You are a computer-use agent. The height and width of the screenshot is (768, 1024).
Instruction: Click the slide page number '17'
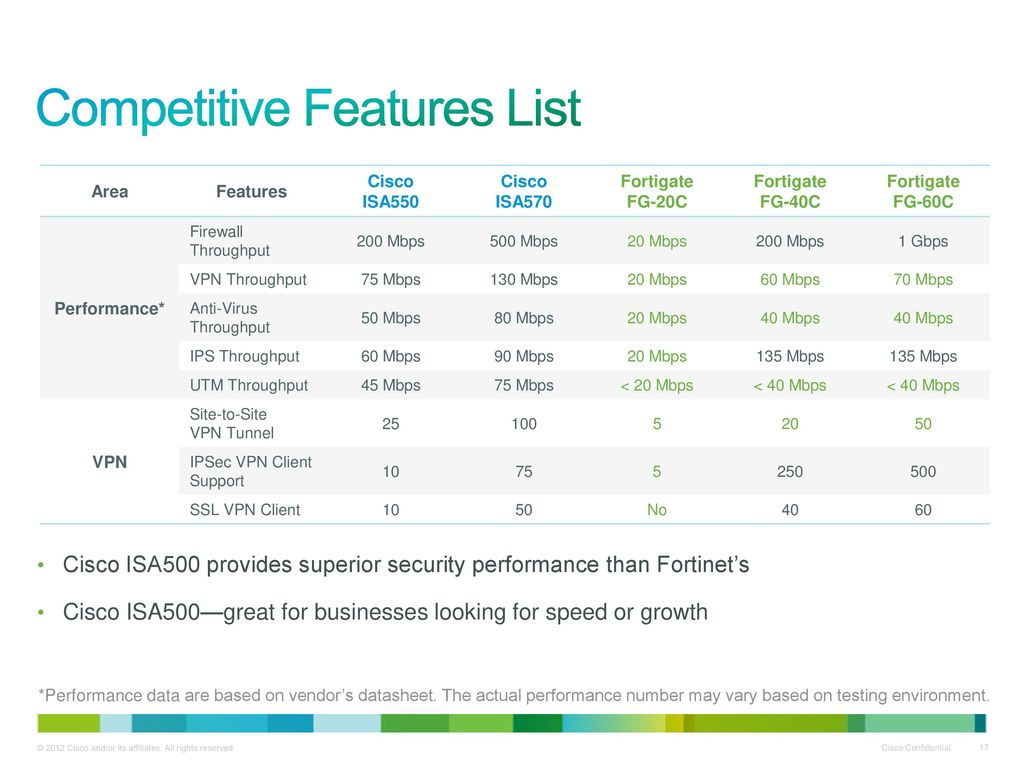click(984, 748)
